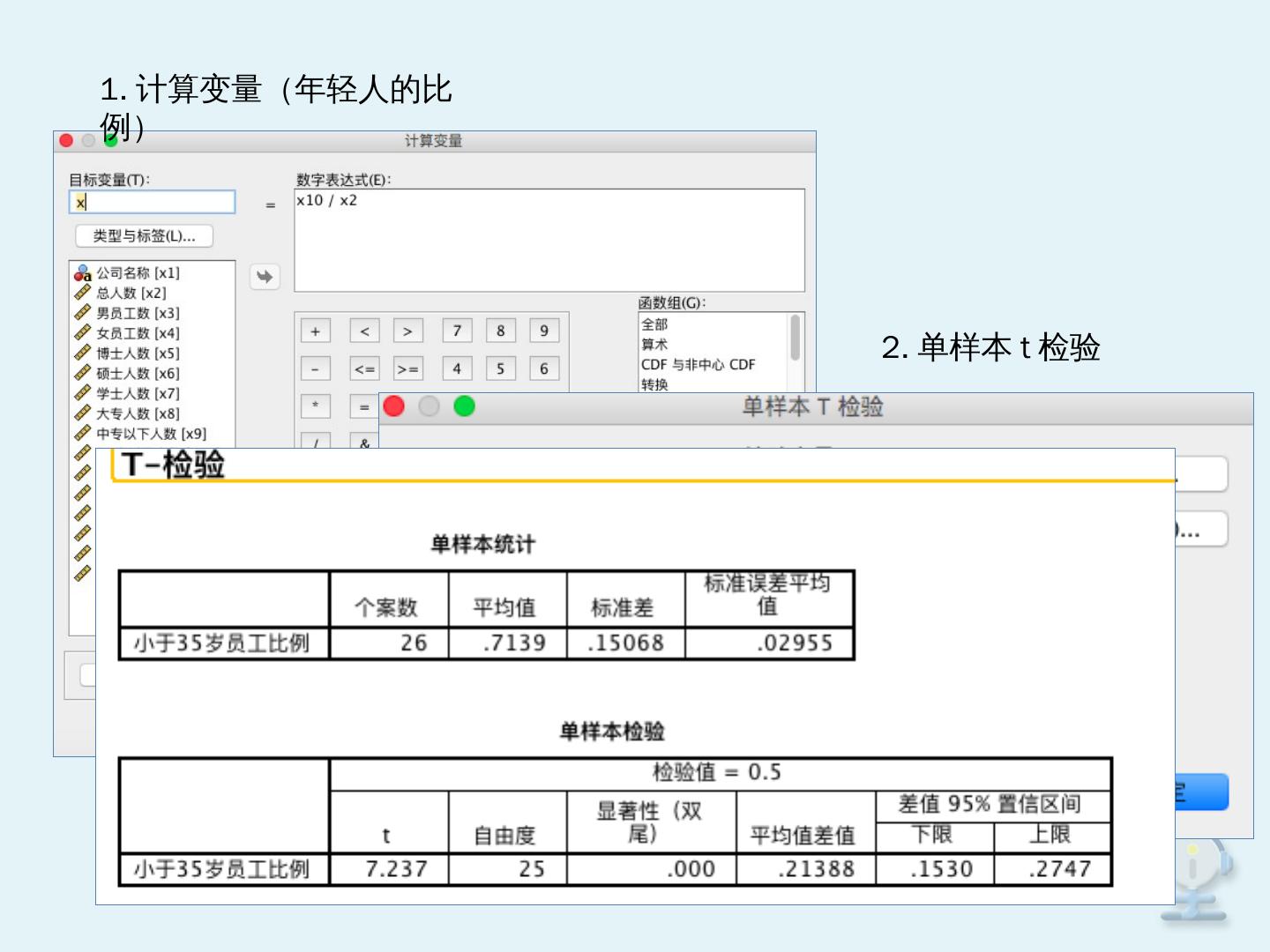Choose 博士人数 [x5] from variable list
Screen dimensions: 1270x952
[x=138, y=353]
